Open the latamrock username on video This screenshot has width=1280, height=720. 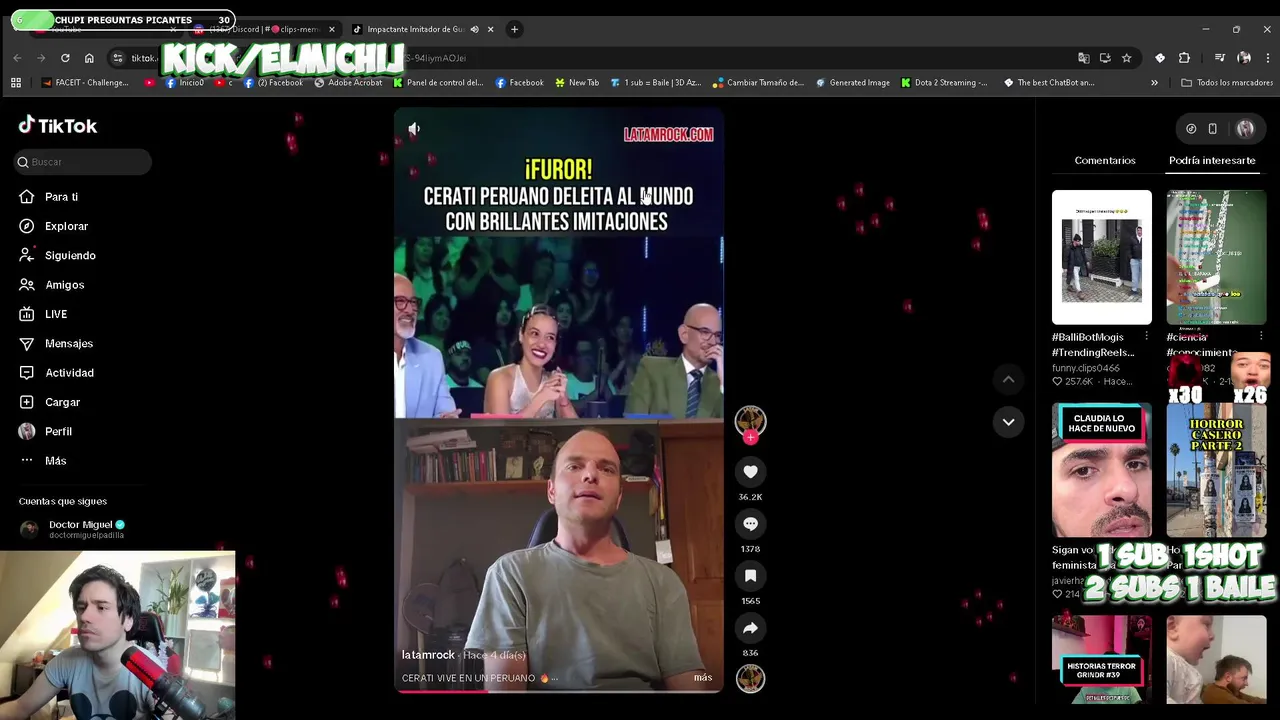pyautogui.click(x=428, y=655)
